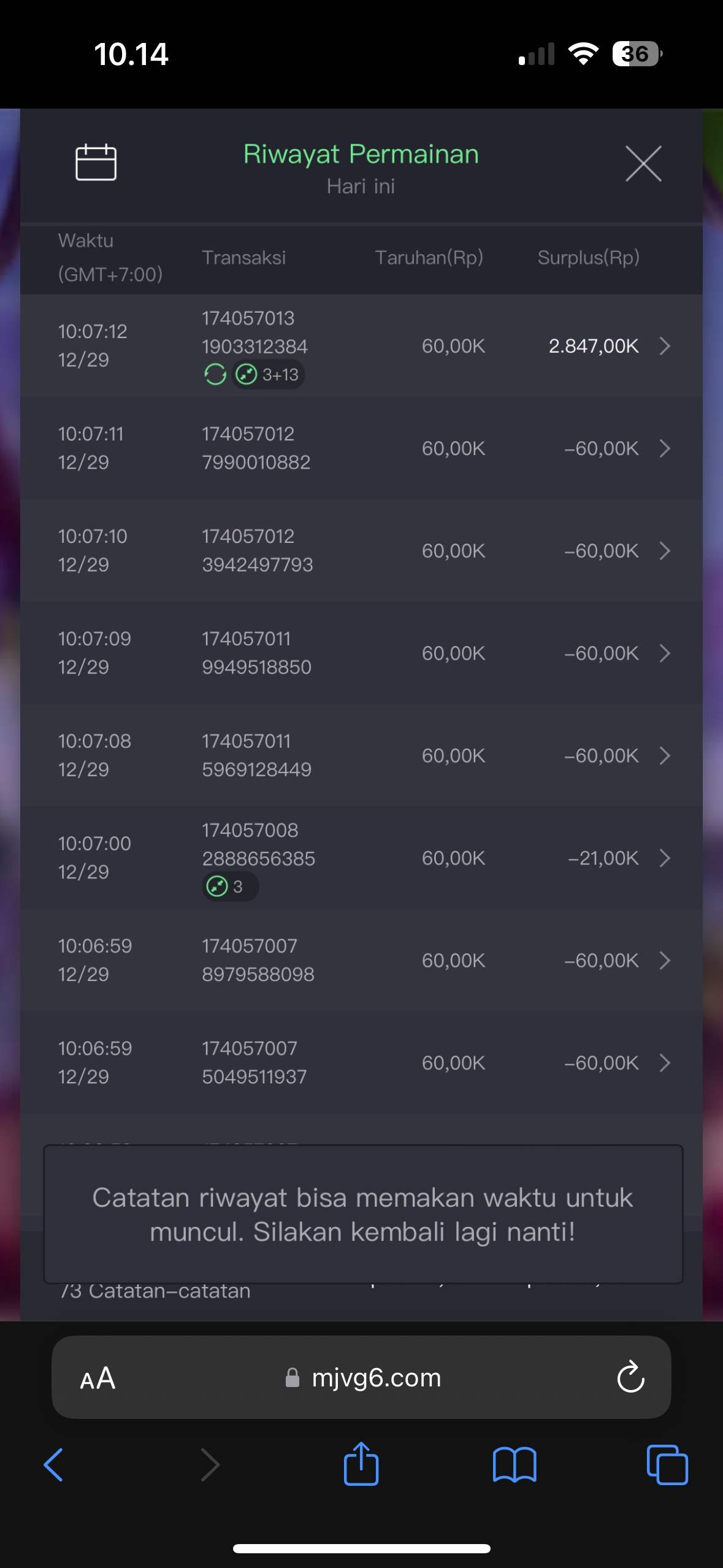
Task: Expand details for the 2.847,00K win row
Action: click(665, 346)
